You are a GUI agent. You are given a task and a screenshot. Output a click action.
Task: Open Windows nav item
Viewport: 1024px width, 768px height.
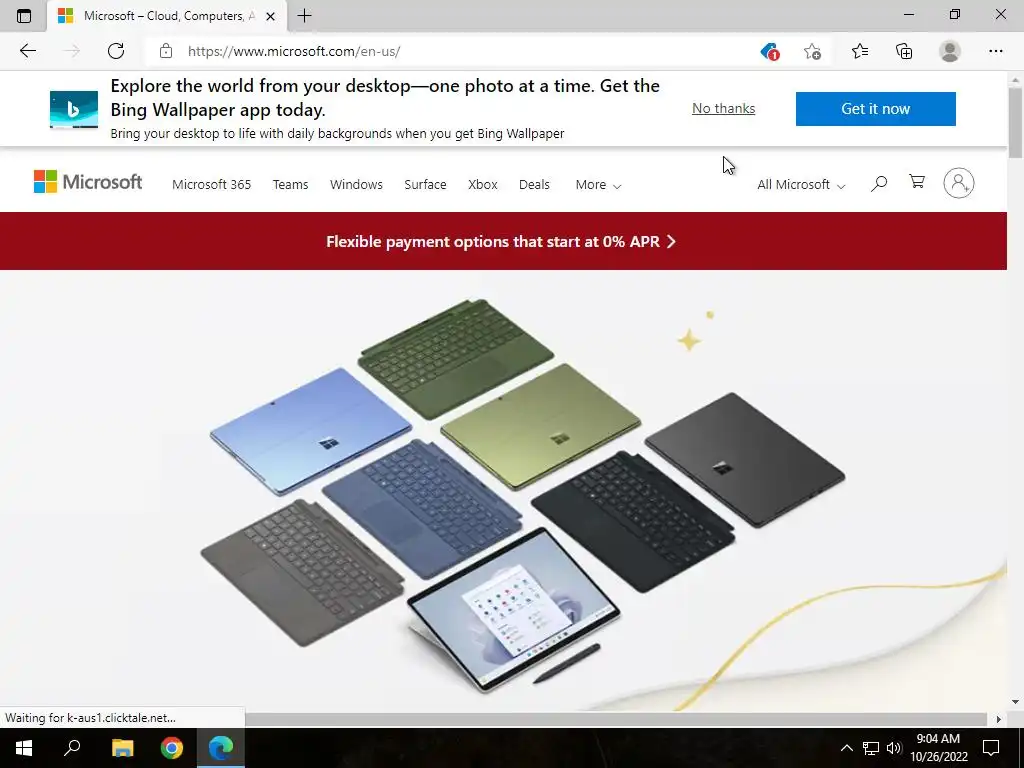point(356,185)
